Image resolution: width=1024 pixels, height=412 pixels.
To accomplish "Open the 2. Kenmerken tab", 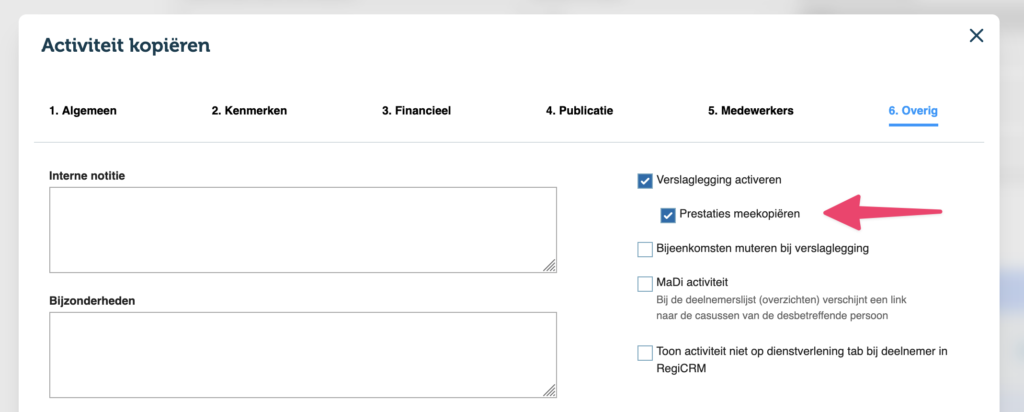I will [249, 111].
